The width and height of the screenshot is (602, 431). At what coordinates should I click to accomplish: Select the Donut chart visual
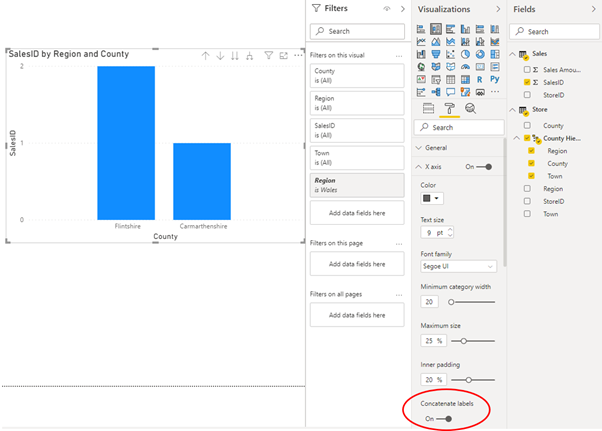click(x=480, y=54)
